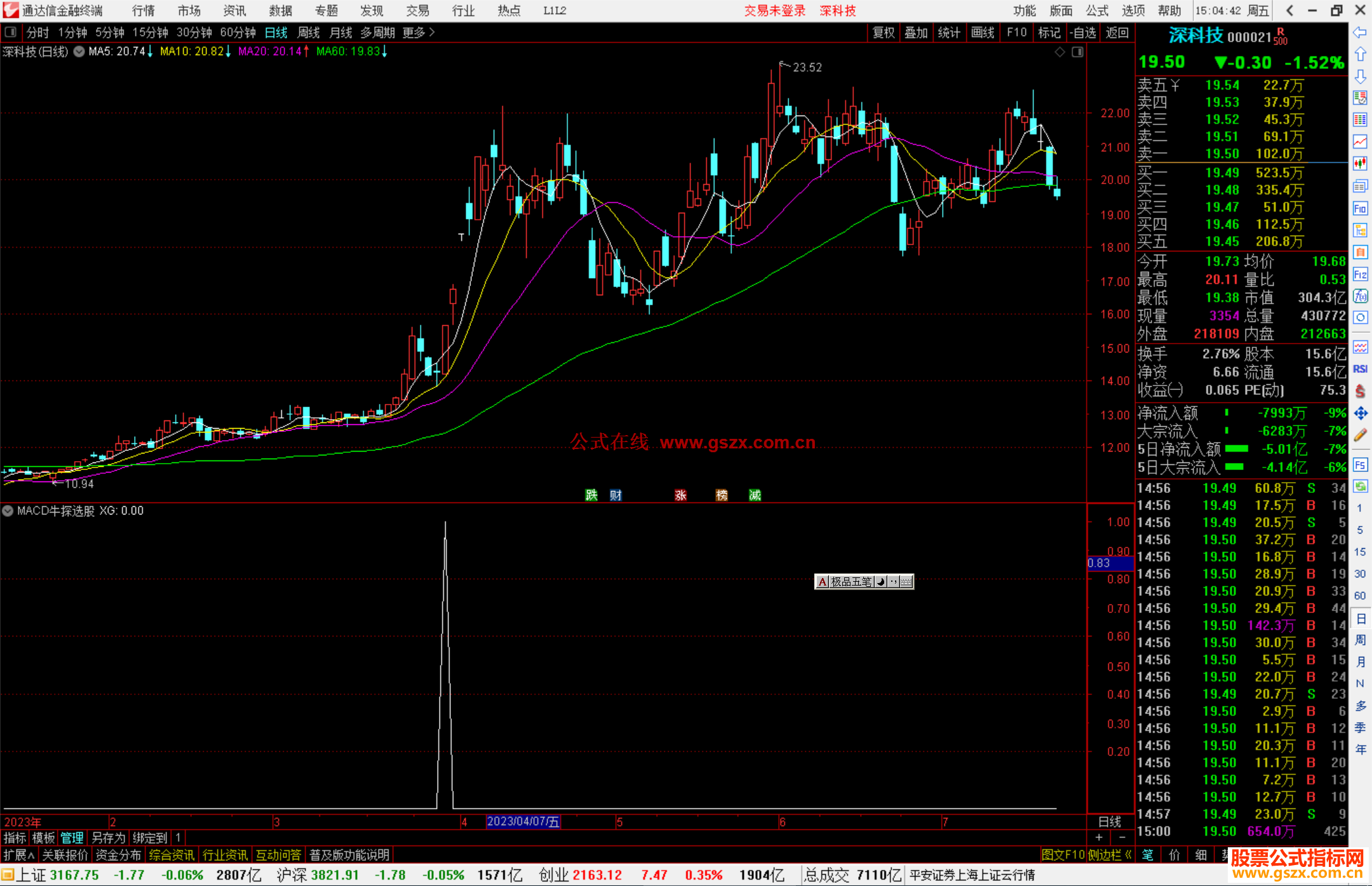Screen dimensions: 1372x886
Task: Click the F12 sidebar icon
Action: 1360,274
